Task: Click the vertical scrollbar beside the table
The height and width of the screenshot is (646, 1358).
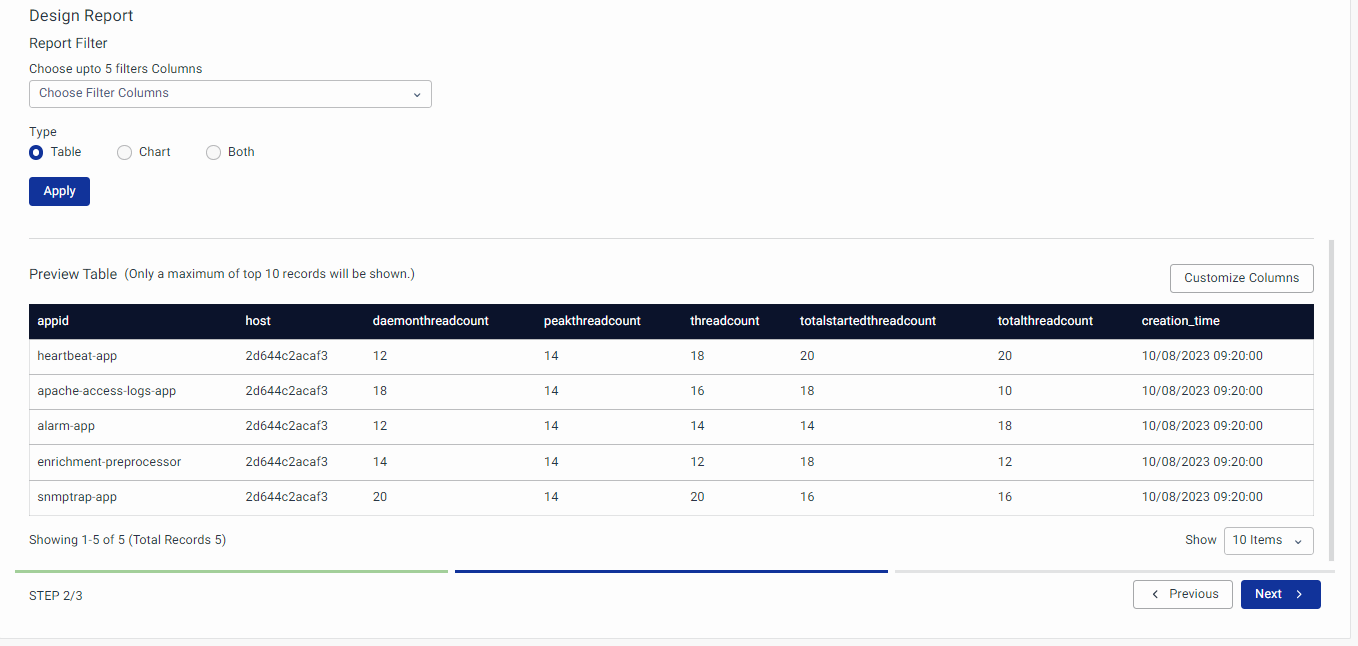Action: click(1330, 400)
